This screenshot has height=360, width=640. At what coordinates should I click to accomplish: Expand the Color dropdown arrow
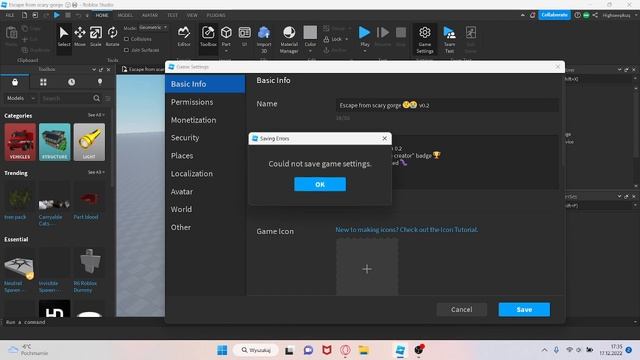pos(310,51)
